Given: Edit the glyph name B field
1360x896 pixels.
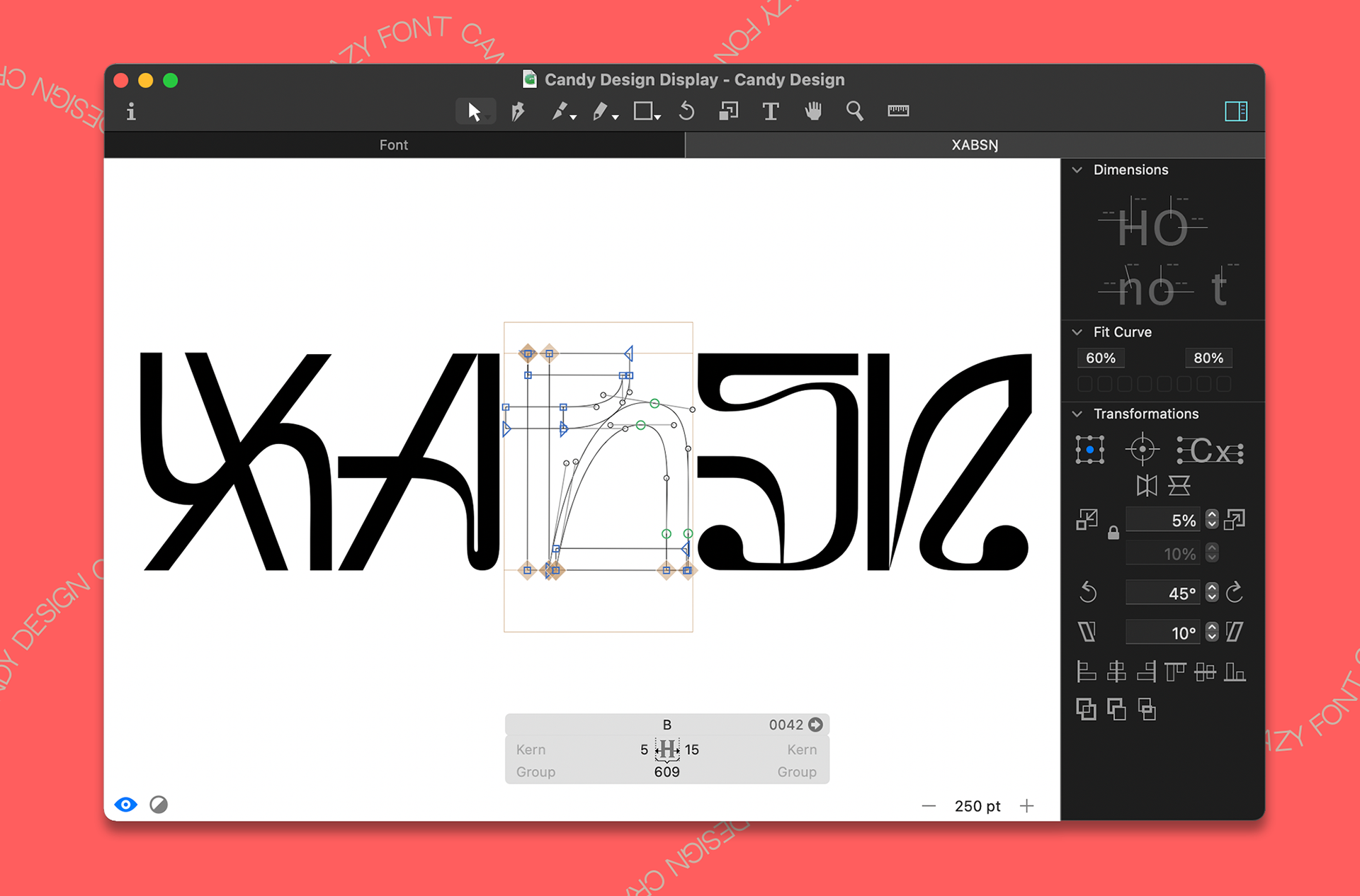Looking at the screenshot, I should coord(667,725).
